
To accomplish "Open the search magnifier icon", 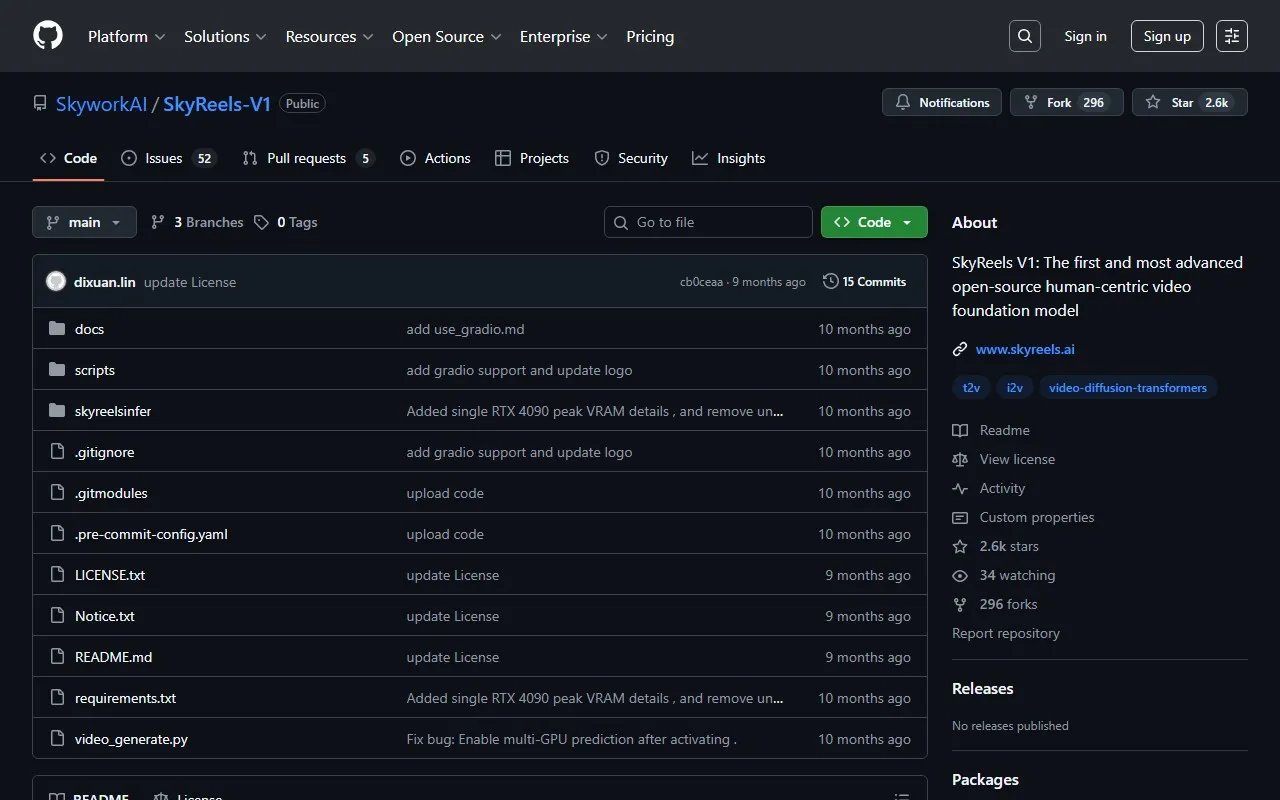I will coord(1024,36).
